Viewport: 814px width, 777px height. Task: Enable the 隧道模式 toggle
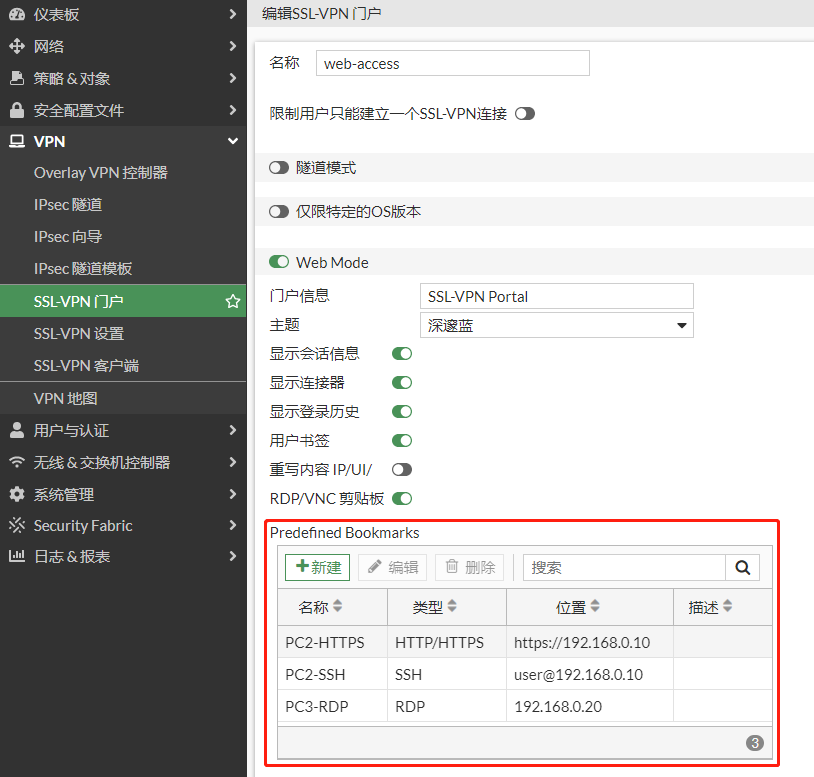(279, 168)
